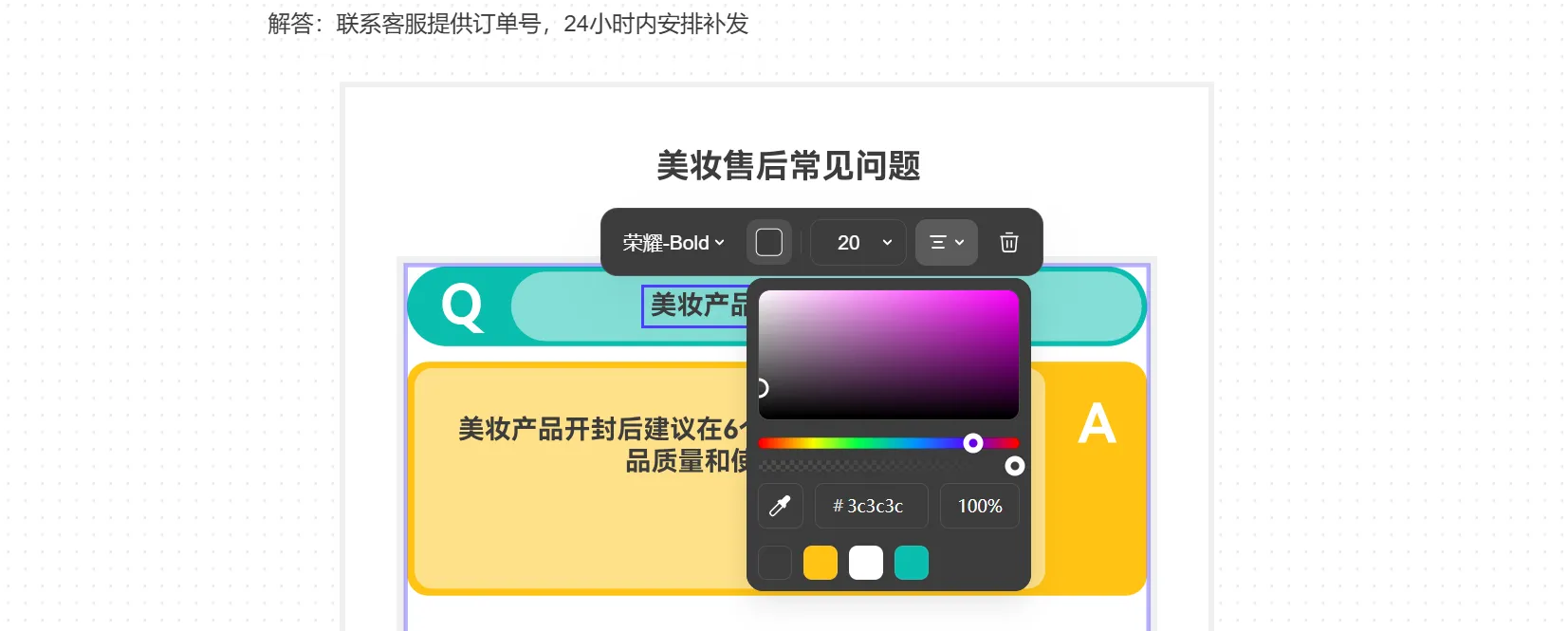Click the big A letter icon
Image resolution: width=1568 pixels, height=631 pixels.
pyautogui.click(x=1097, y=423)
